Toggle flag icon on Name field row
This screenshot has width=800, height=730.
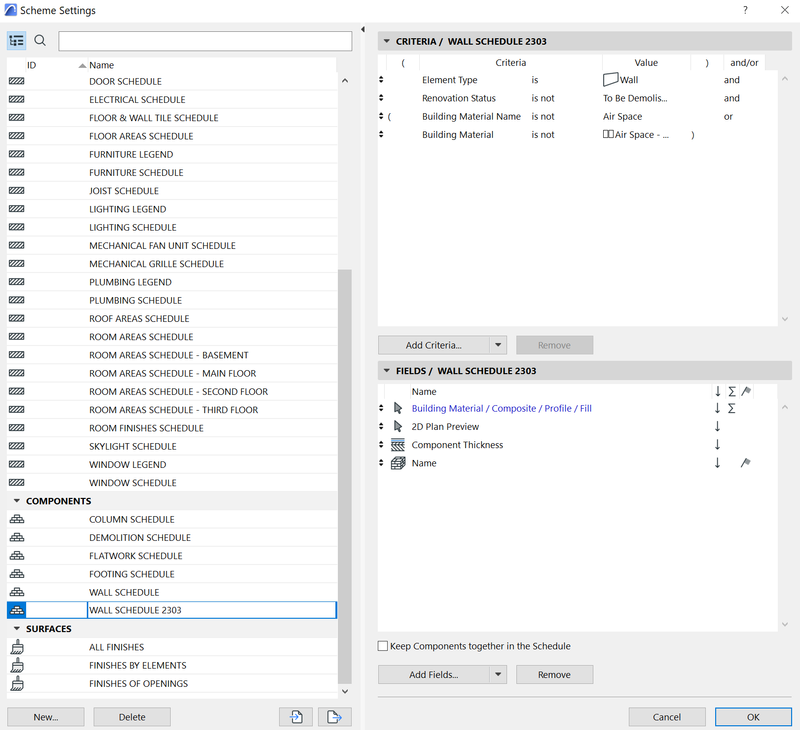click(x=745, y=463)
